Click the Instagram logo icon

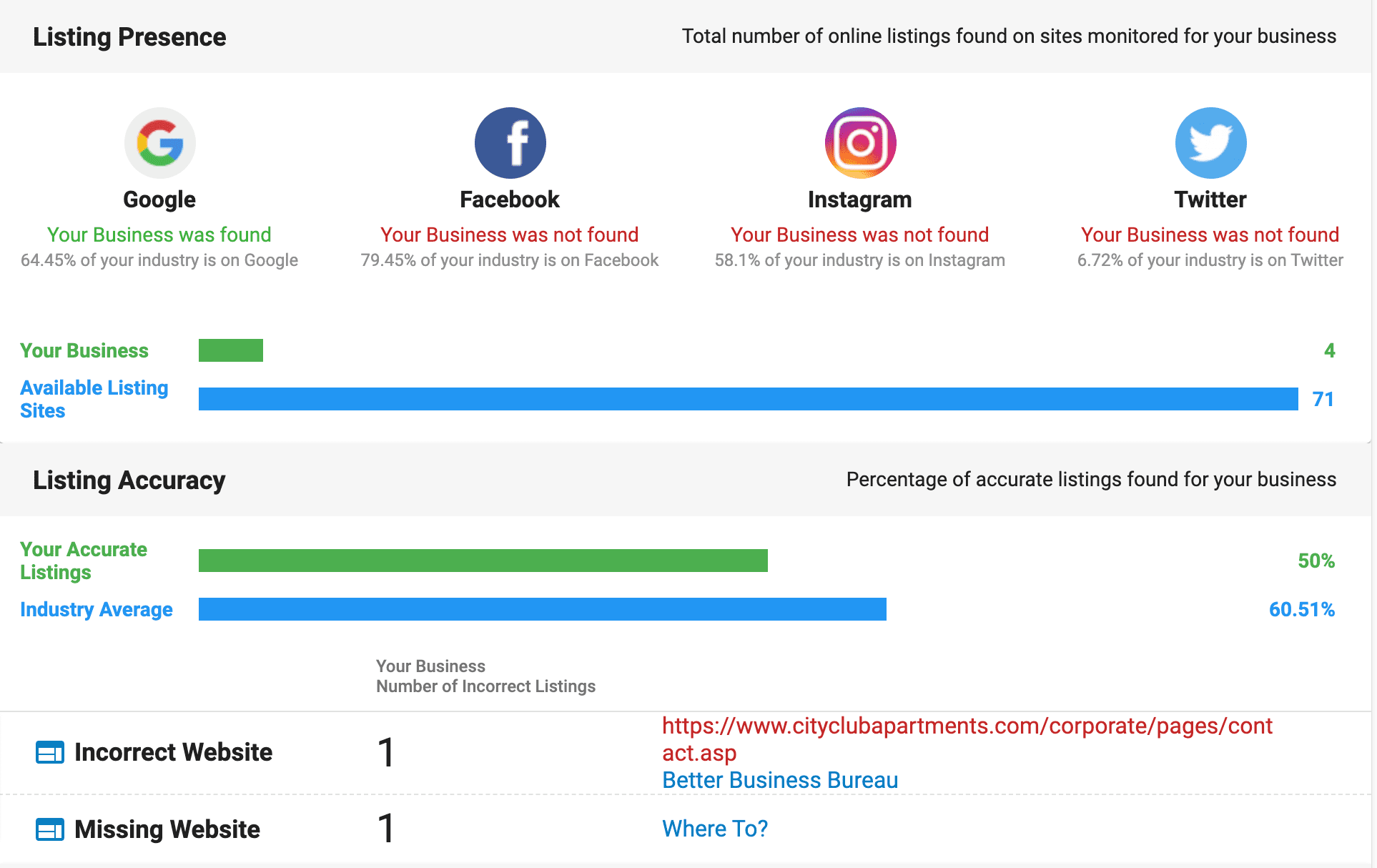coord(860,143)
